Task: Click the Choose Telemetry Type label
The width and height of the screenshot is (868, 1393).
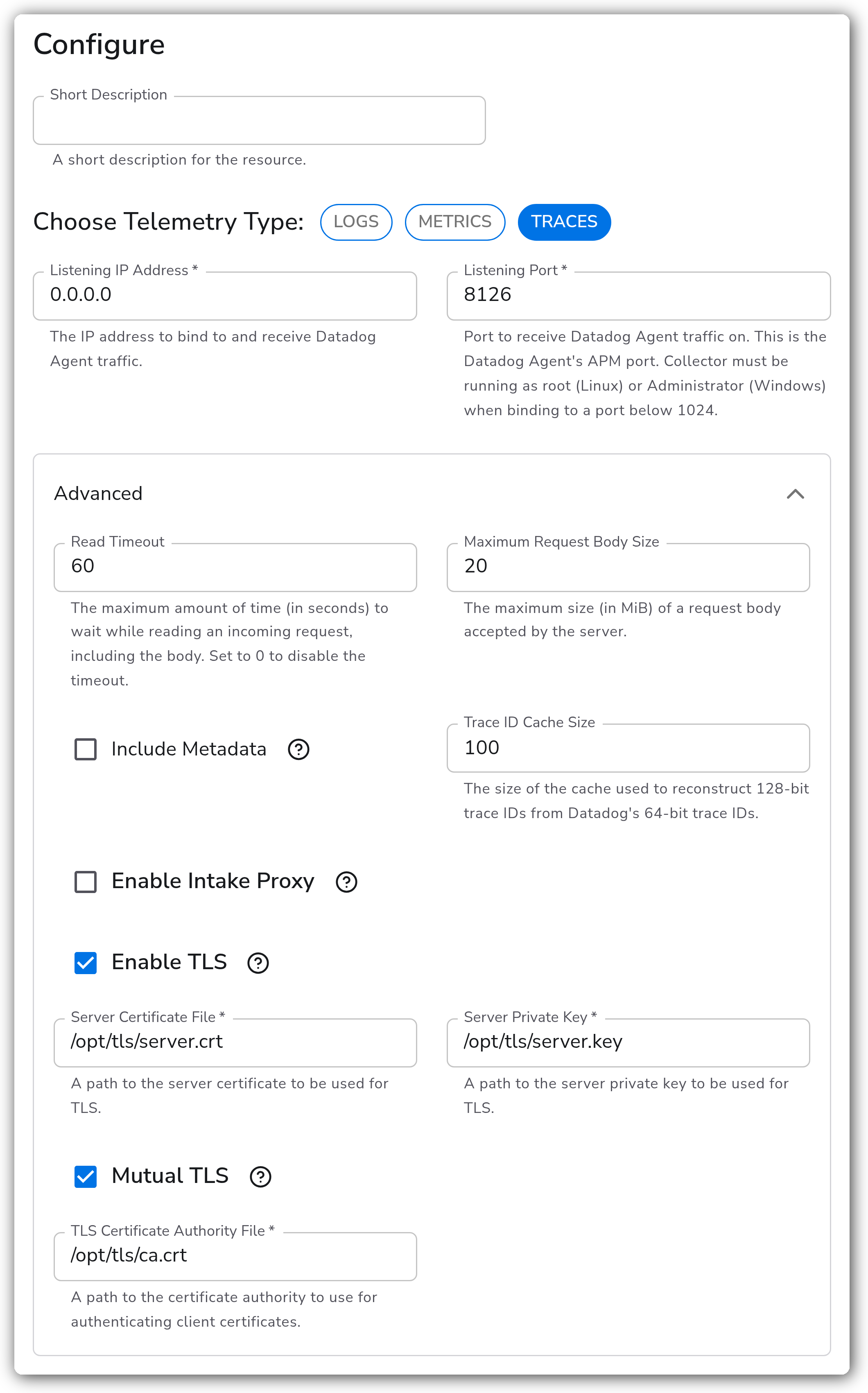Action: click(x=168, y=222)
